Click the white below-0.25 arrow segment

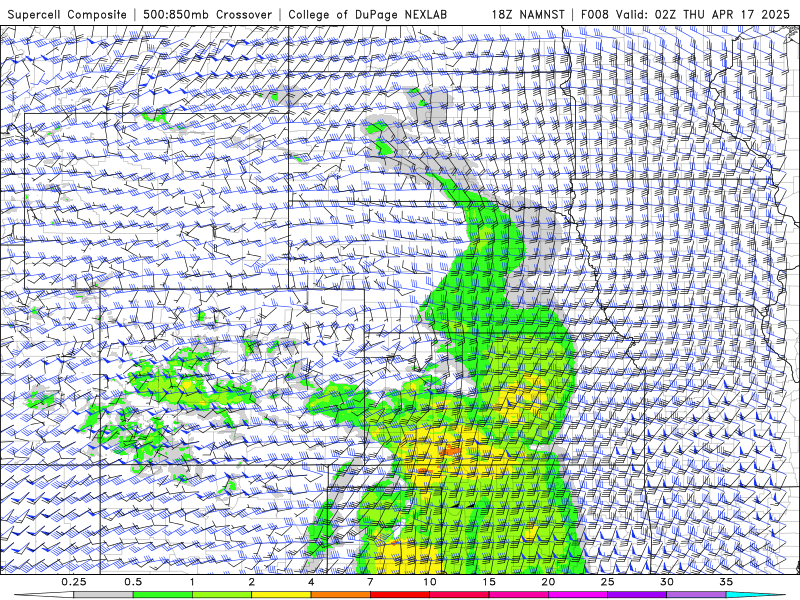point(44,595)
